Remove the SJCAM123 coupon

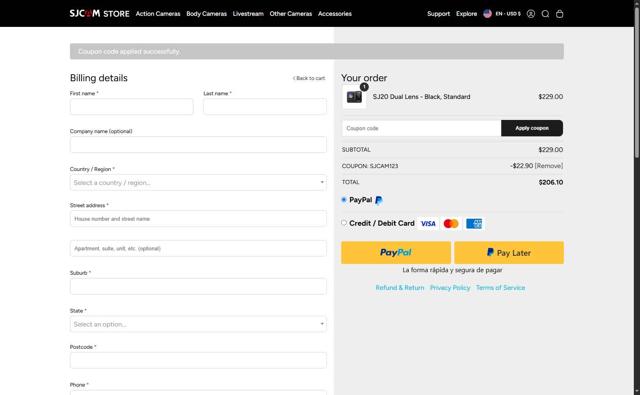549,166
